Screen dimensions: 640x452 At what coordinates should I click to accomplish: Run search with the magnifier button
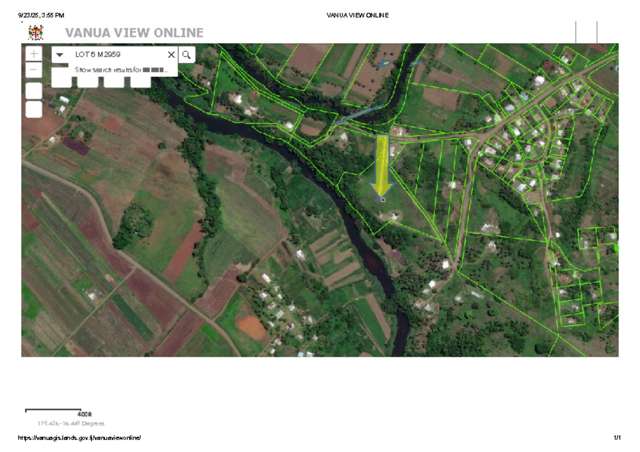point(187,54)
